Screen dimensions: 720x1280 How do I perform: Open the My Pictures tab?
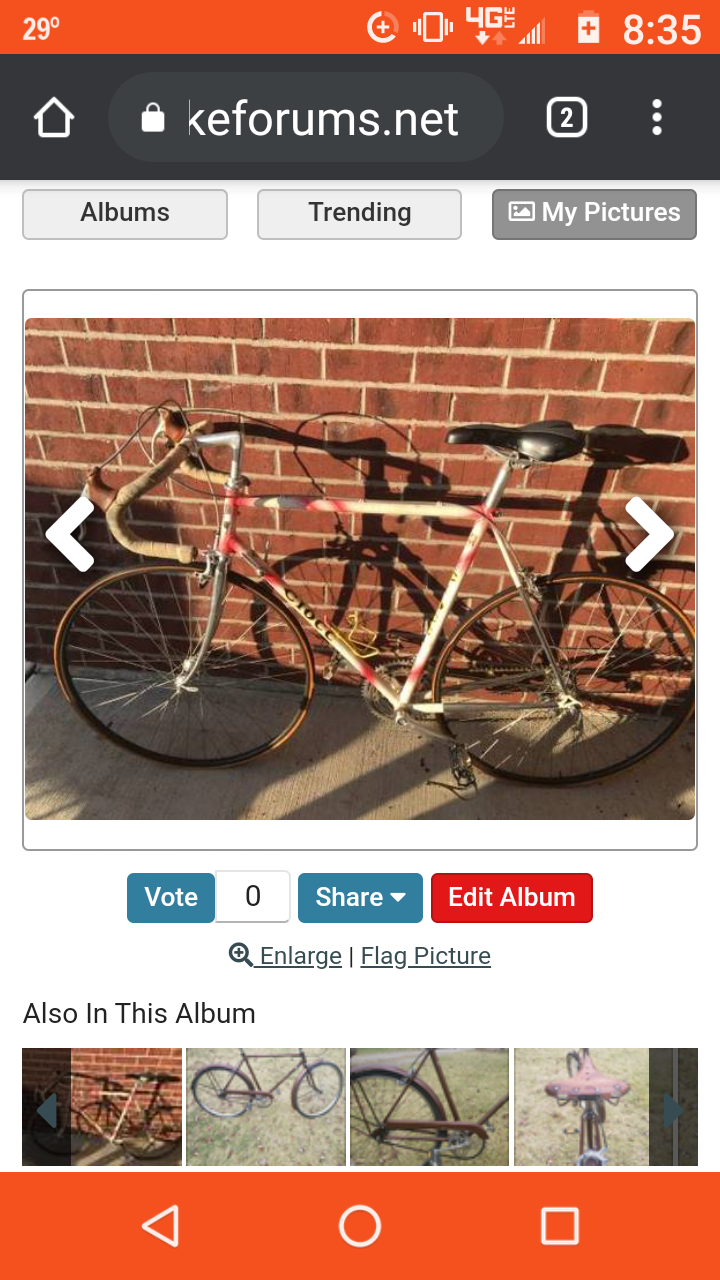pyautogui.click(x=594, y=214)
